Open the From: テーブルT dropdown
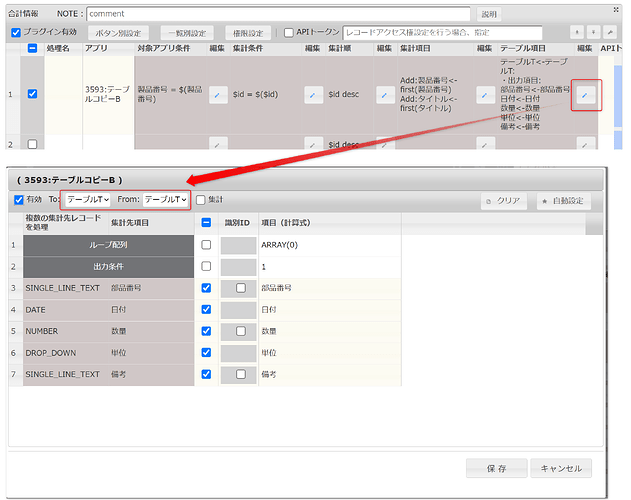This screenshot has width=631, height=500. (166, 200)
